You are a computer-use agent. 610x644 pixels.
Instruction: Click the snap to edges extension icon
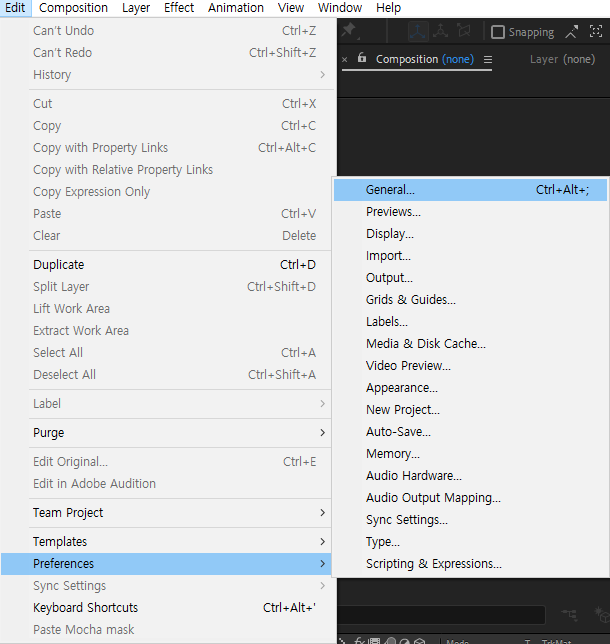tap(571, 32)
